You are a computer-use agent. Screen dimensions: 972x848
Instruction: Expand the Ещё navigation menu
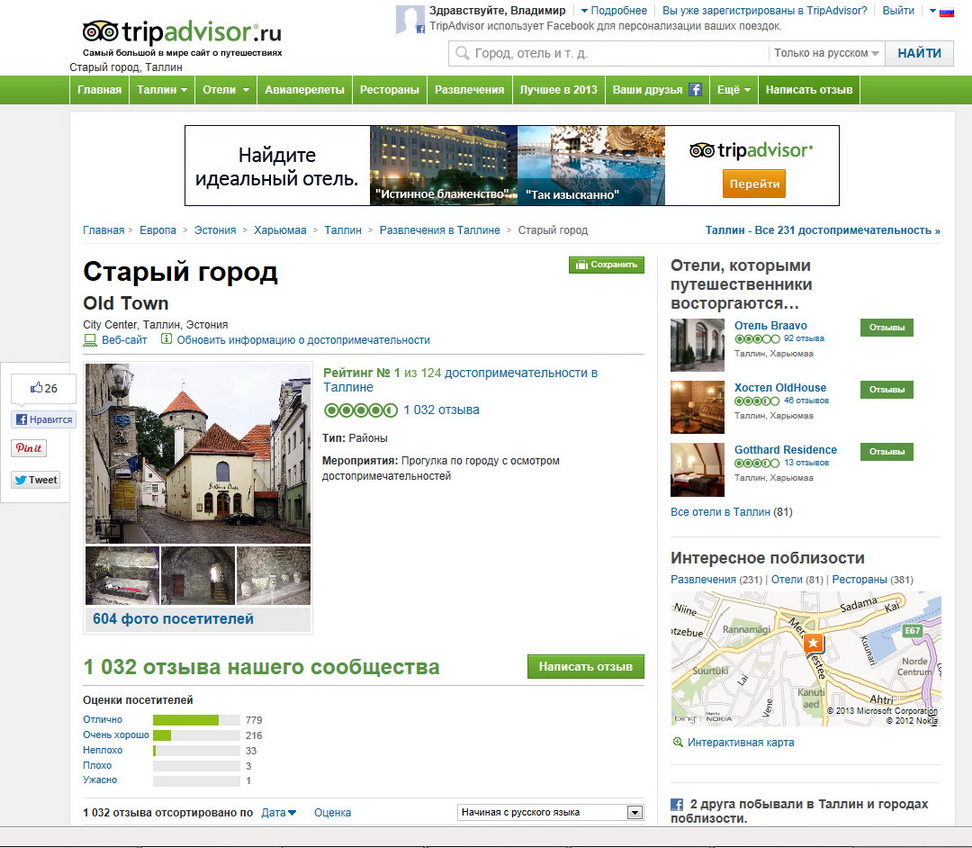pyautogui.click(x=733, y=90)
